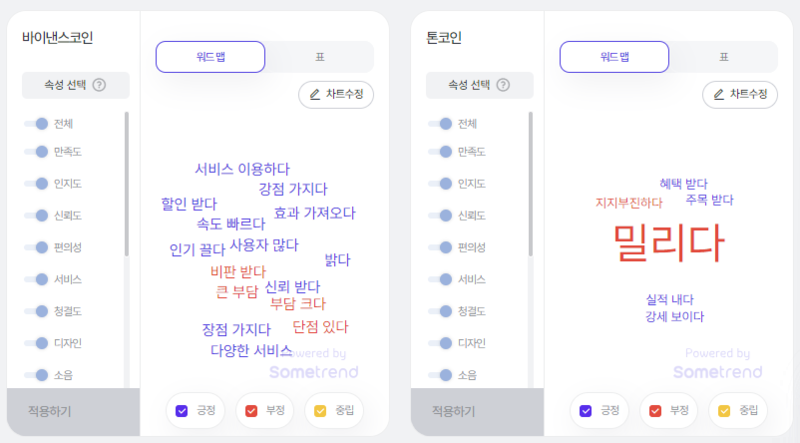
Task: Click the pencil icon on 톤코인 차트수정 button
Action: [x=719, y=94]
